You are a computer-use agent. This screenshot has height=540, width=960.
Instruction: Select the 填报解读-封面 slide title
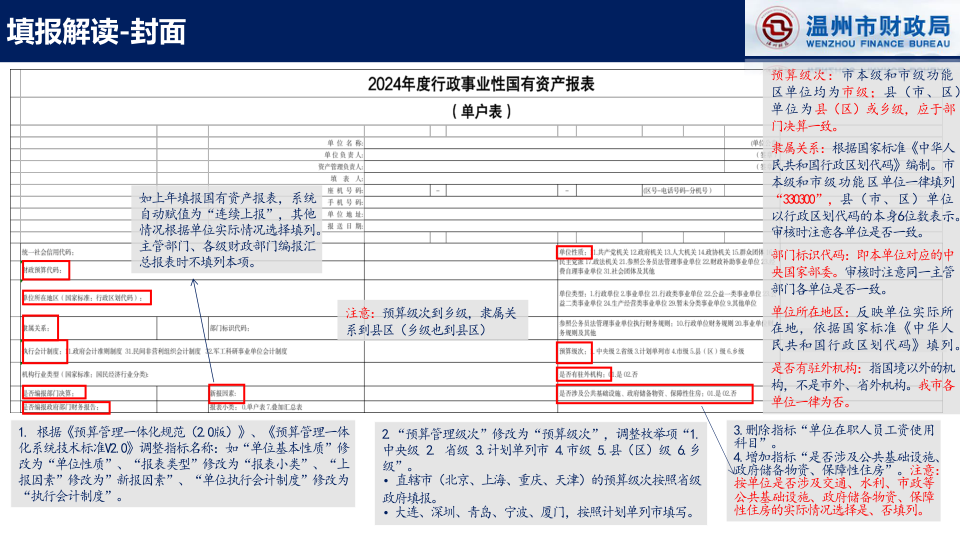[96, 32]
